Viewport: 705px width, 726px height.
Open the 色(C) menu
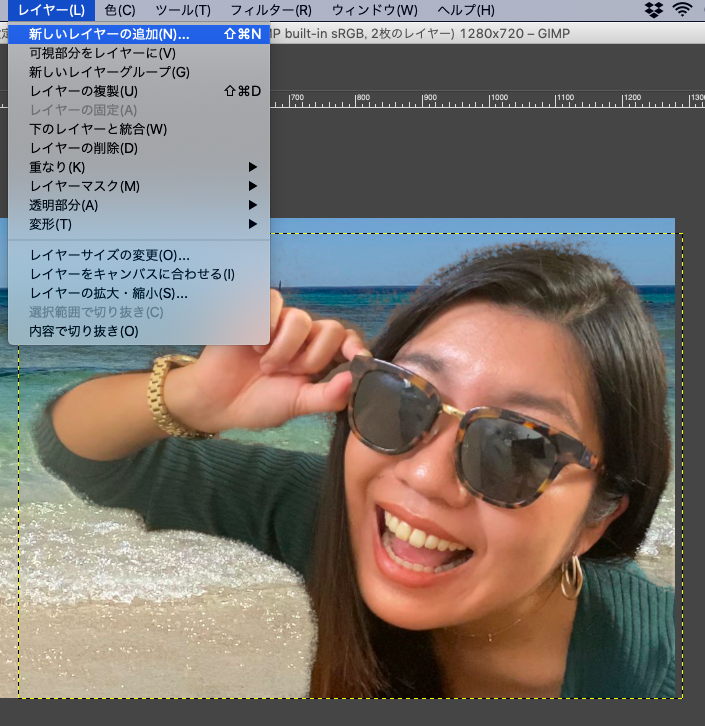120,10
